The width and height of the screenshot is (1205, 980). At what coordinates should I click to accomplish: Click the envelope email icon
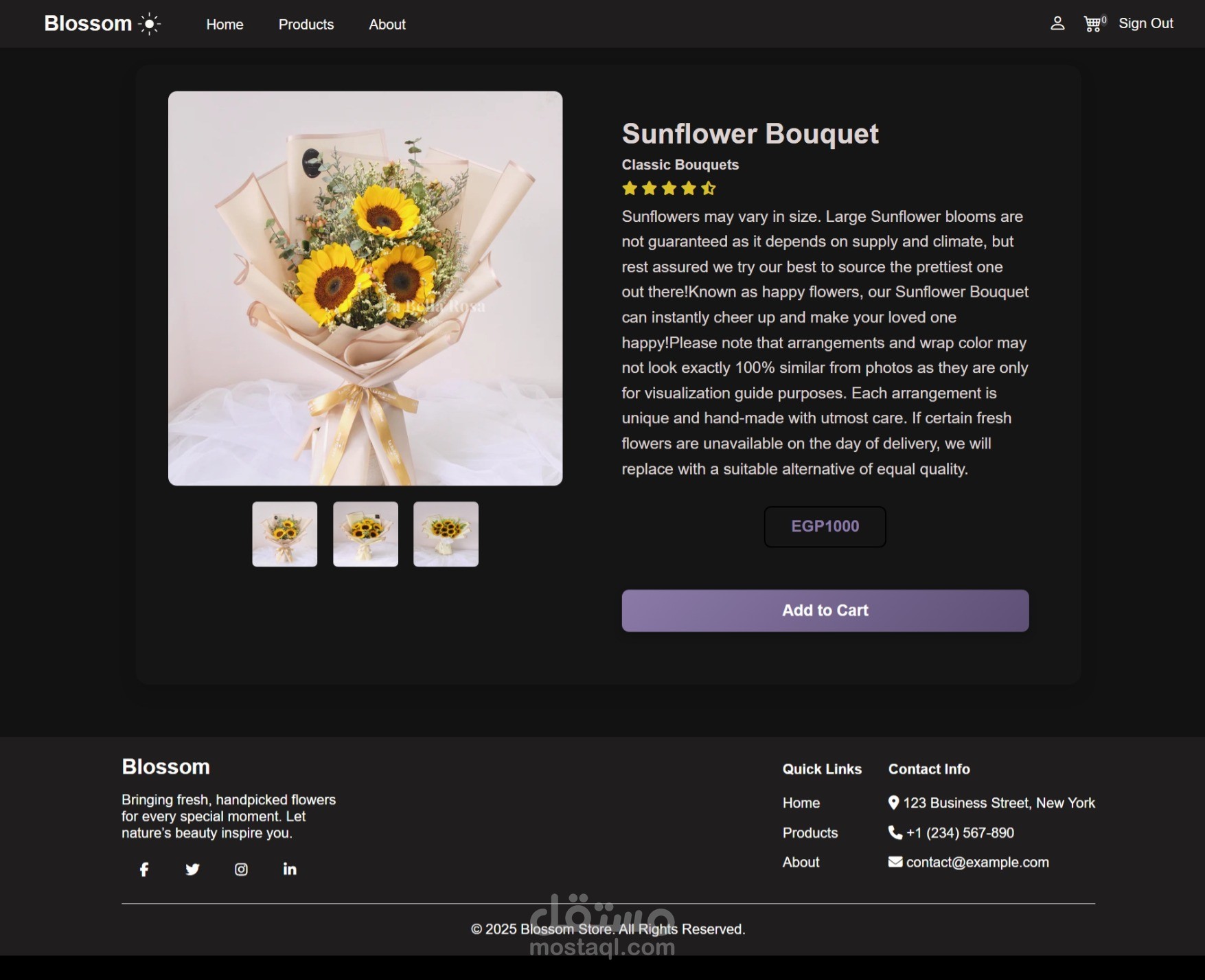point(895,862)
